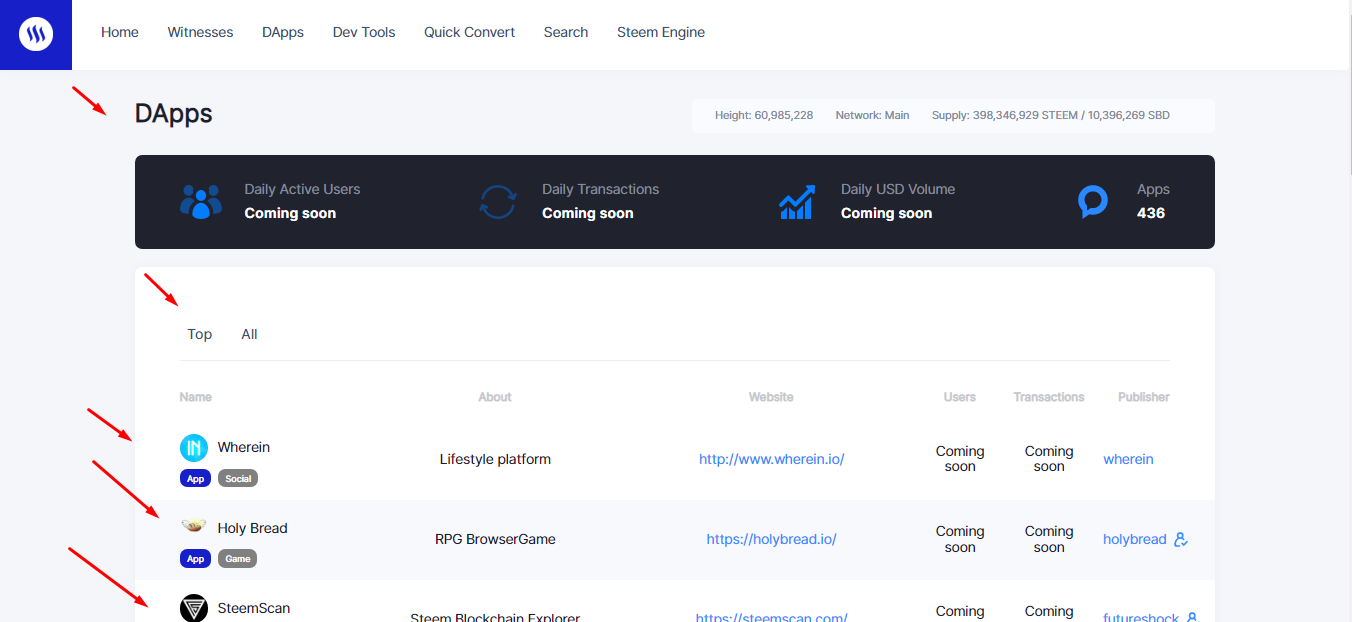Image resolution: width=1352 pixels, height=622 pixels.
Task: Click the RPG BrowserGame description
Action: [x=495, y=539]
